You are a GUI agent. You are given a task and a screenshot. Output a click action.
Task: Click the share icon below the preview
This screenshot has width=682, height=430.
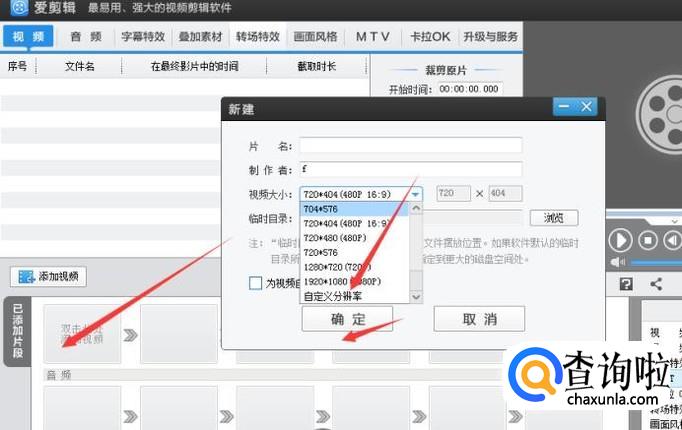pyautogui.click(x=656, y=284)
